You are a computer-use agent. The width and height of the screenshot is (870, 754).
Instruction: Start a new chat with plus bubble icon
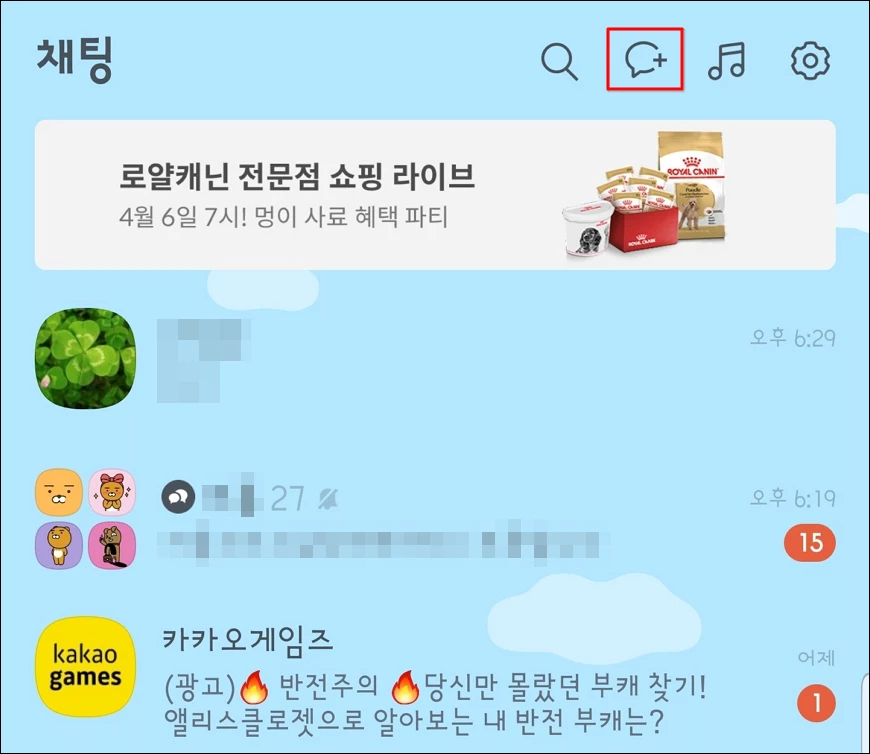645,59
